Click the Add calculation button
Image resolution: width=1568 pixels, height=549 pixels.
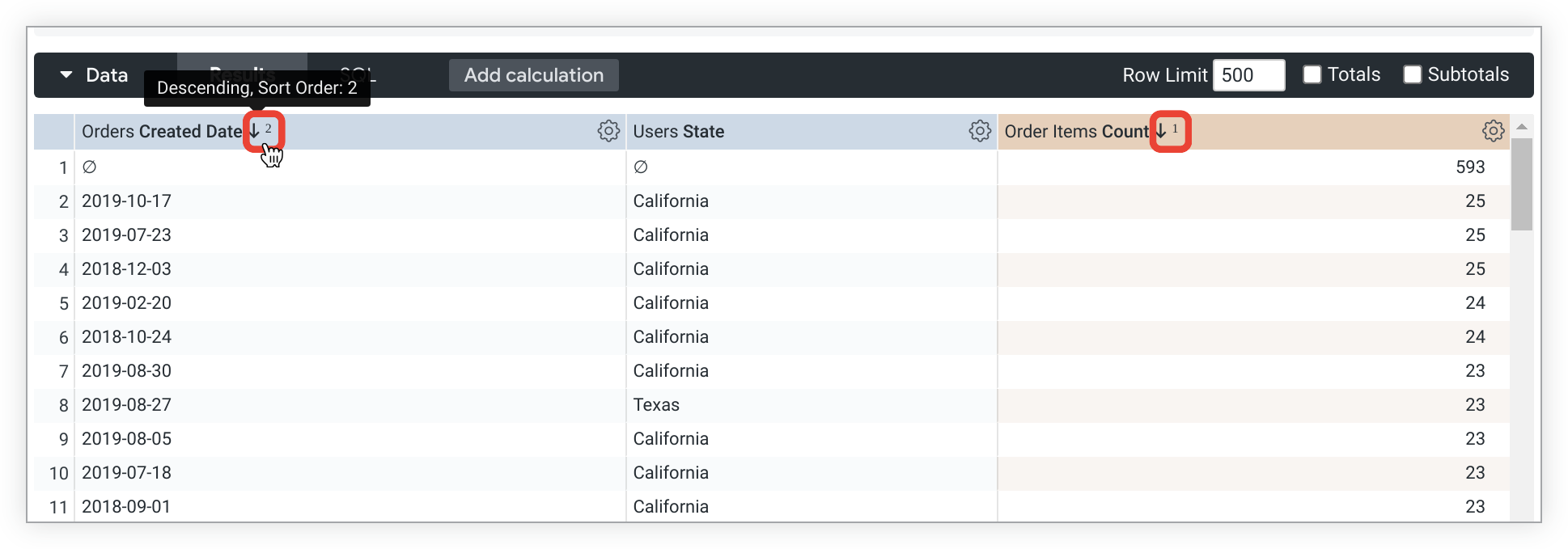point(534,75)
